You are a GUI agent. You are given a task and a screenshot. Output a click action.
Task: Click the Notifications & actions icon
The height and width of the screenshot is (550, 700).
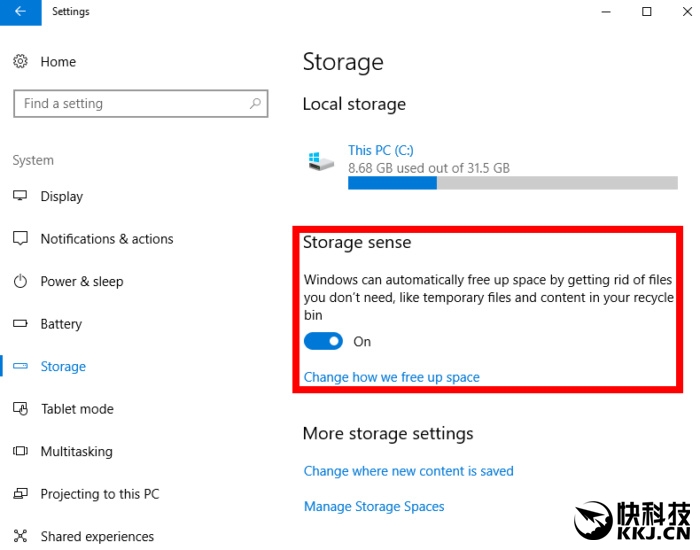click(x=21, y=239)
